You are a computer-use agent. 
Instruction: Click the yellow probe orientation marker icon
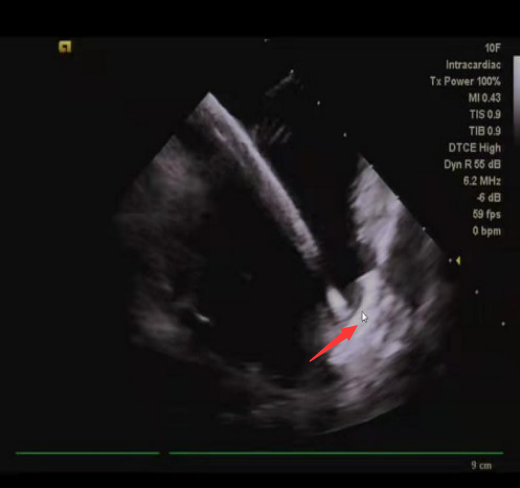point(65,47)
